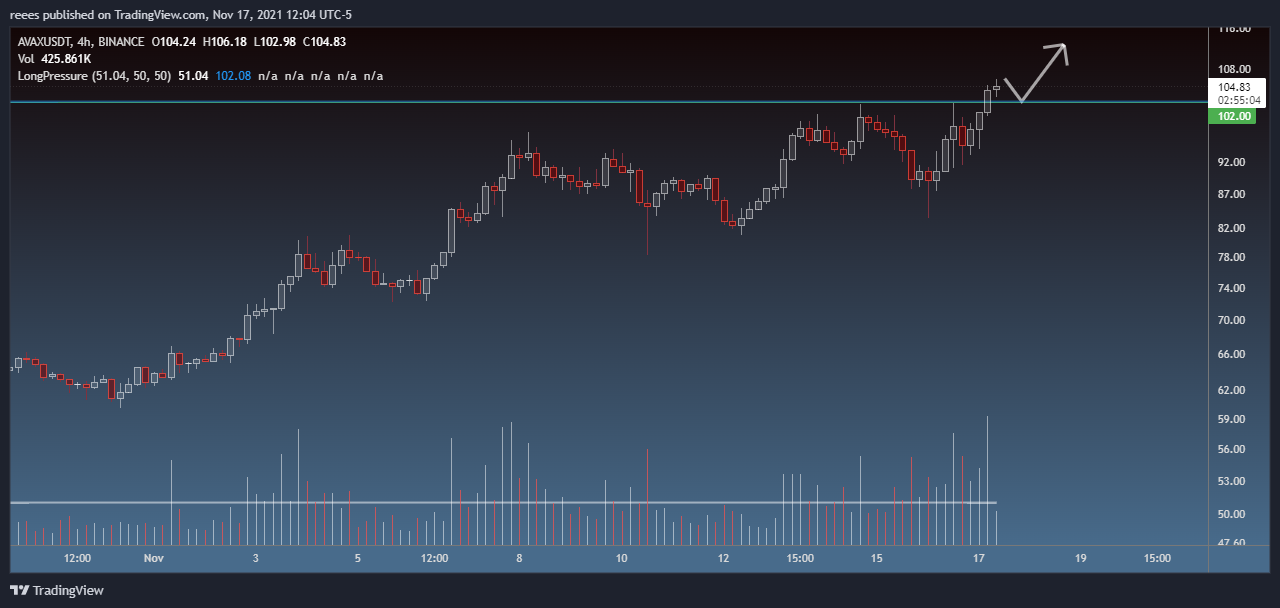Screen dimensions: 1280x608
Task: Click the LongPressure indicator name
Action: coord(52,76)
